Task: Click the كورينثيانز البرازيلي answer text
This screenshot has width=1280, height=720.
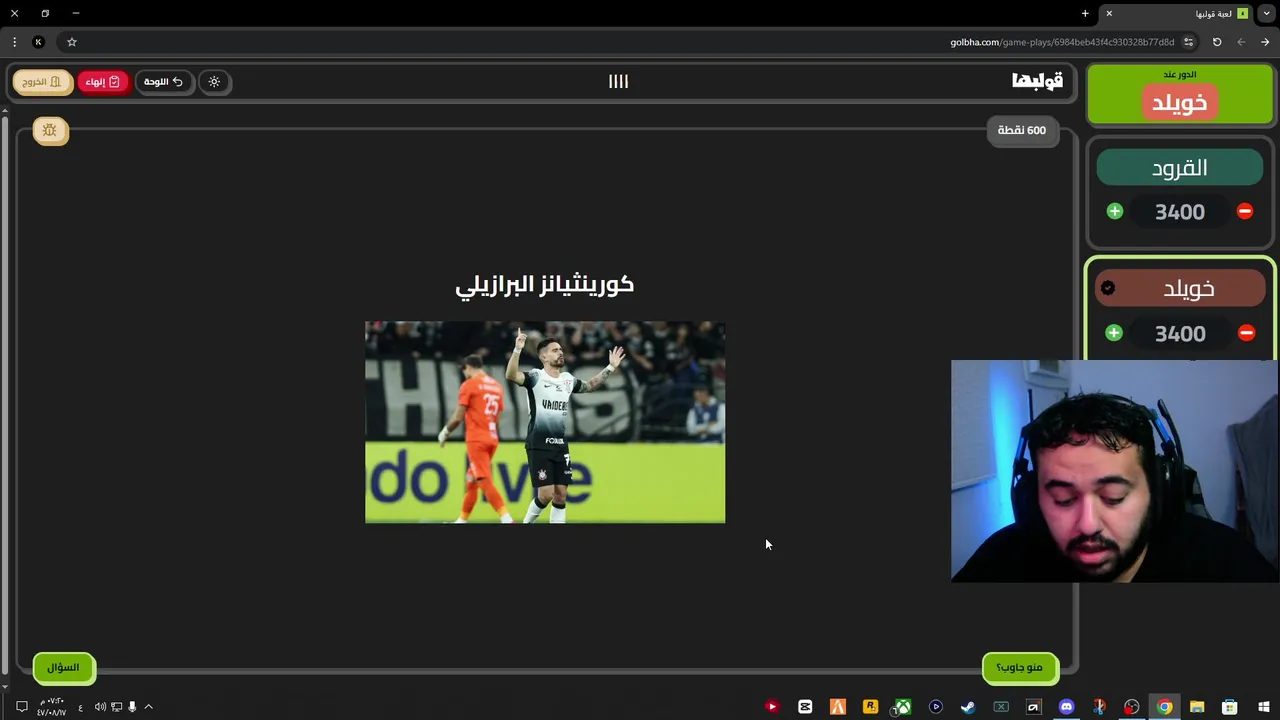Action: [x=545, y=284]
